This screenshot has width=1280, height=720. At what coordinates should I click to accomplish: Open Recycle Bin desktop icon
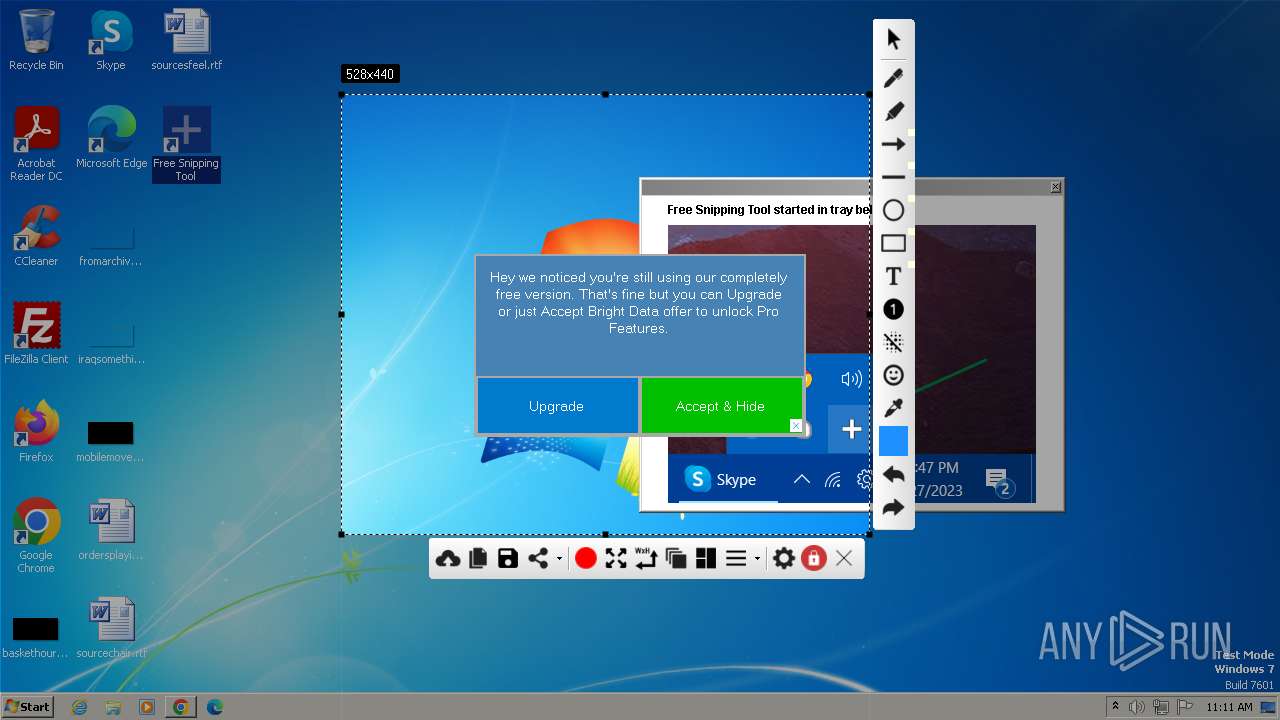click(36, 41)
